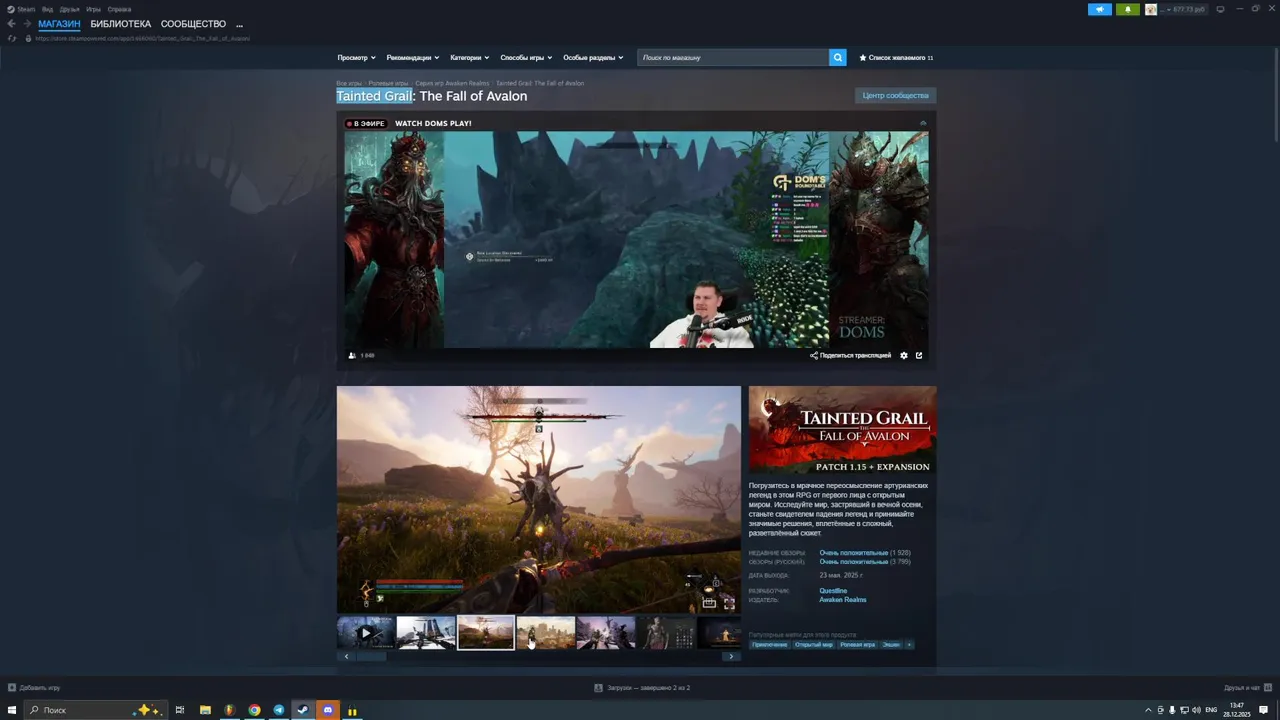Screen dimensions: 1280x720
Task: Open the Windows notification center icon
Action: click(x=1263, y=710)
